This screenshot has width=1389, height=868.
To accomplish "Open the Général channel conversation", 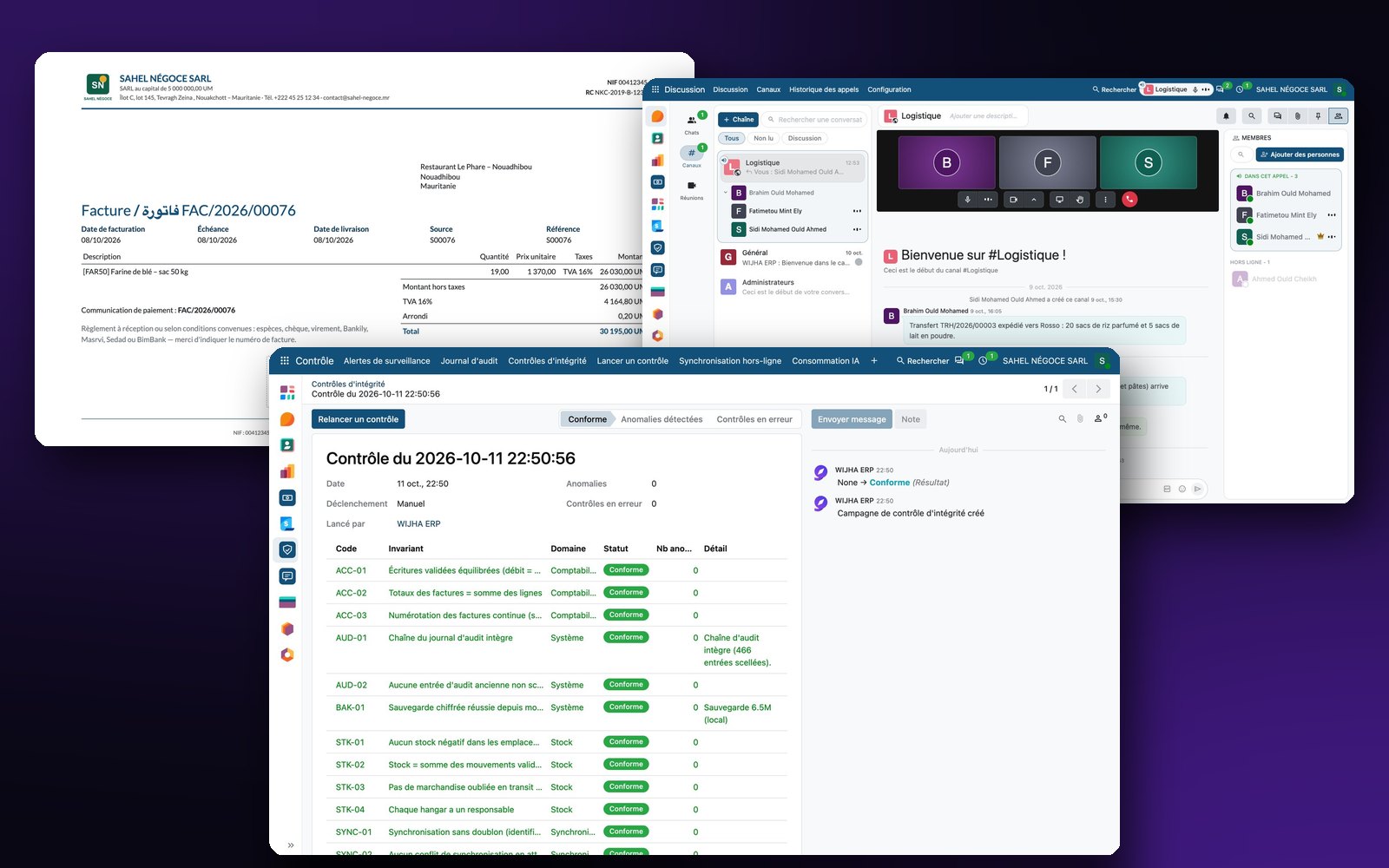I will click(x=792, y=258).
